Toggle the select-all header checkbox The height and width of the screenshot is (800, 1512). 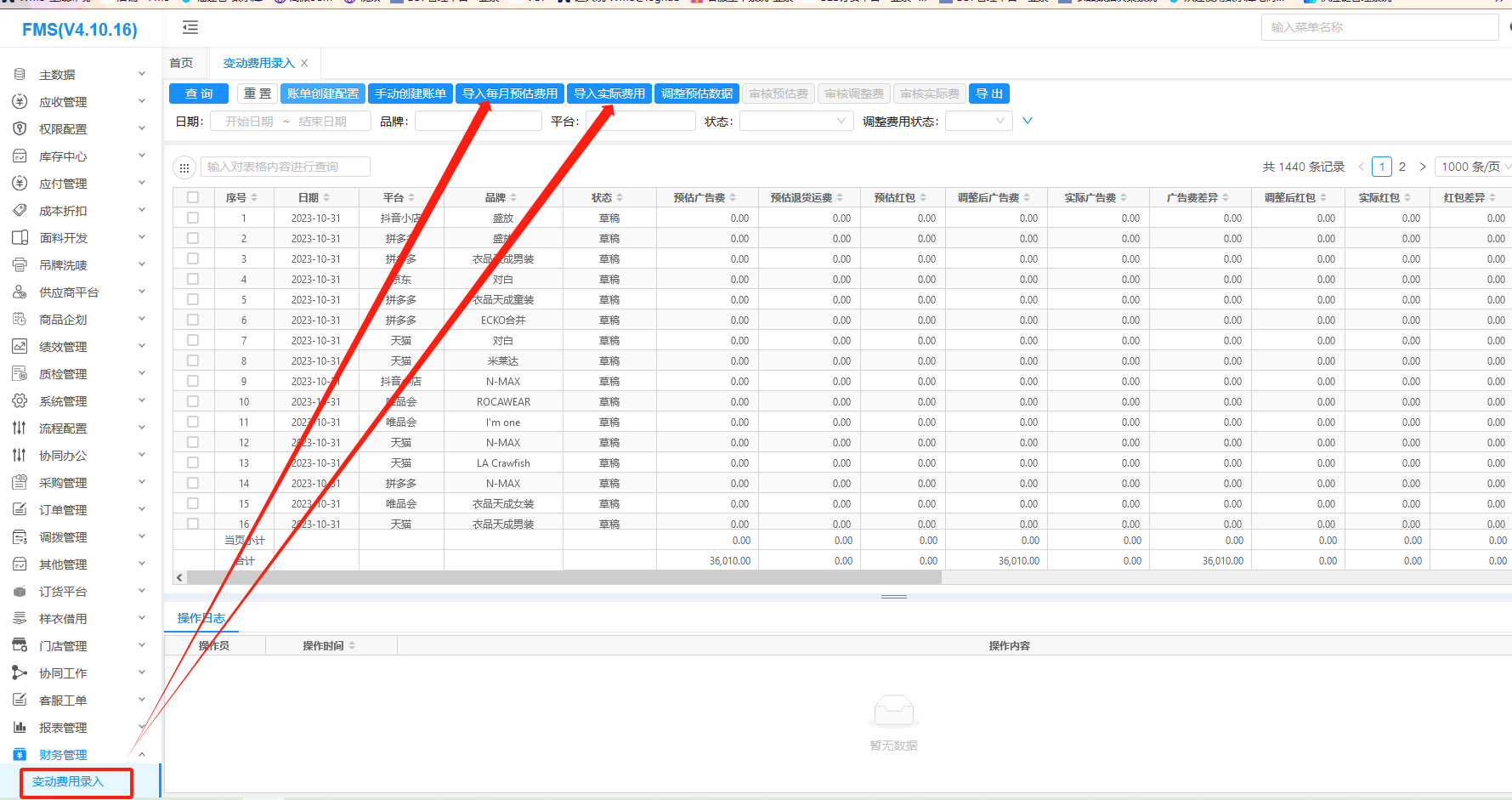(x=193, y=197)
